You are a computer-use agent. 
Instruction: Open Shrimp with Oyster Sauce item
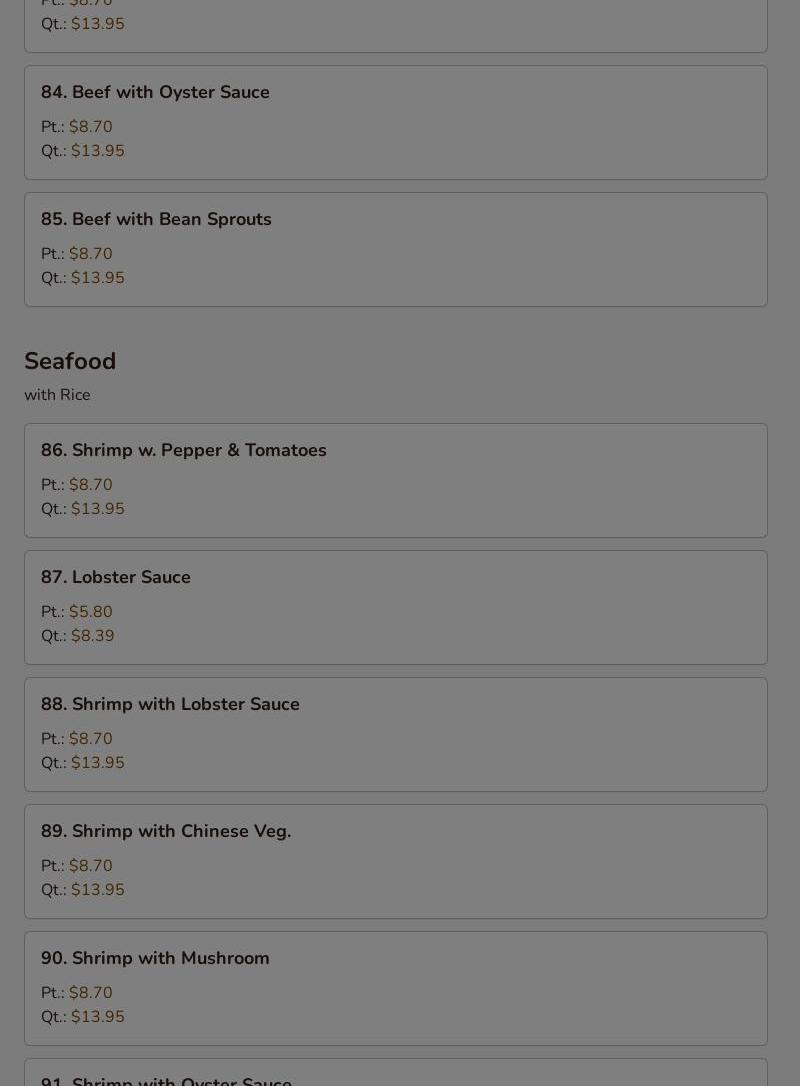(x=395, y=1073)
